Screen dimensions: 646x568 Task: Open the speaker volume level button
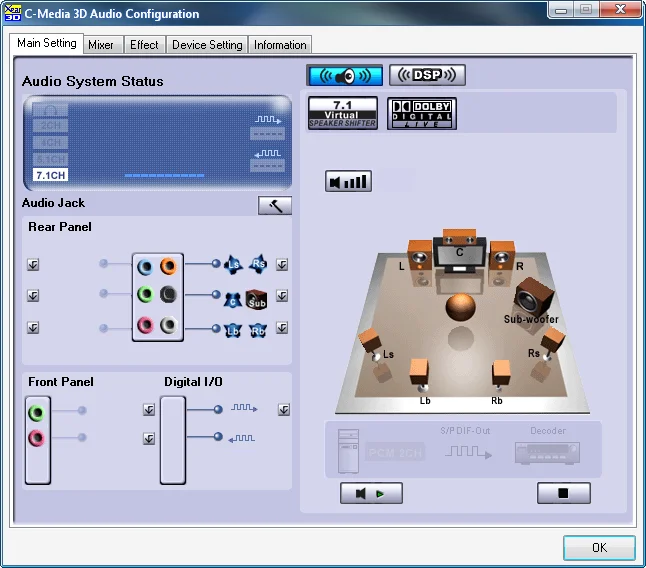348,181
